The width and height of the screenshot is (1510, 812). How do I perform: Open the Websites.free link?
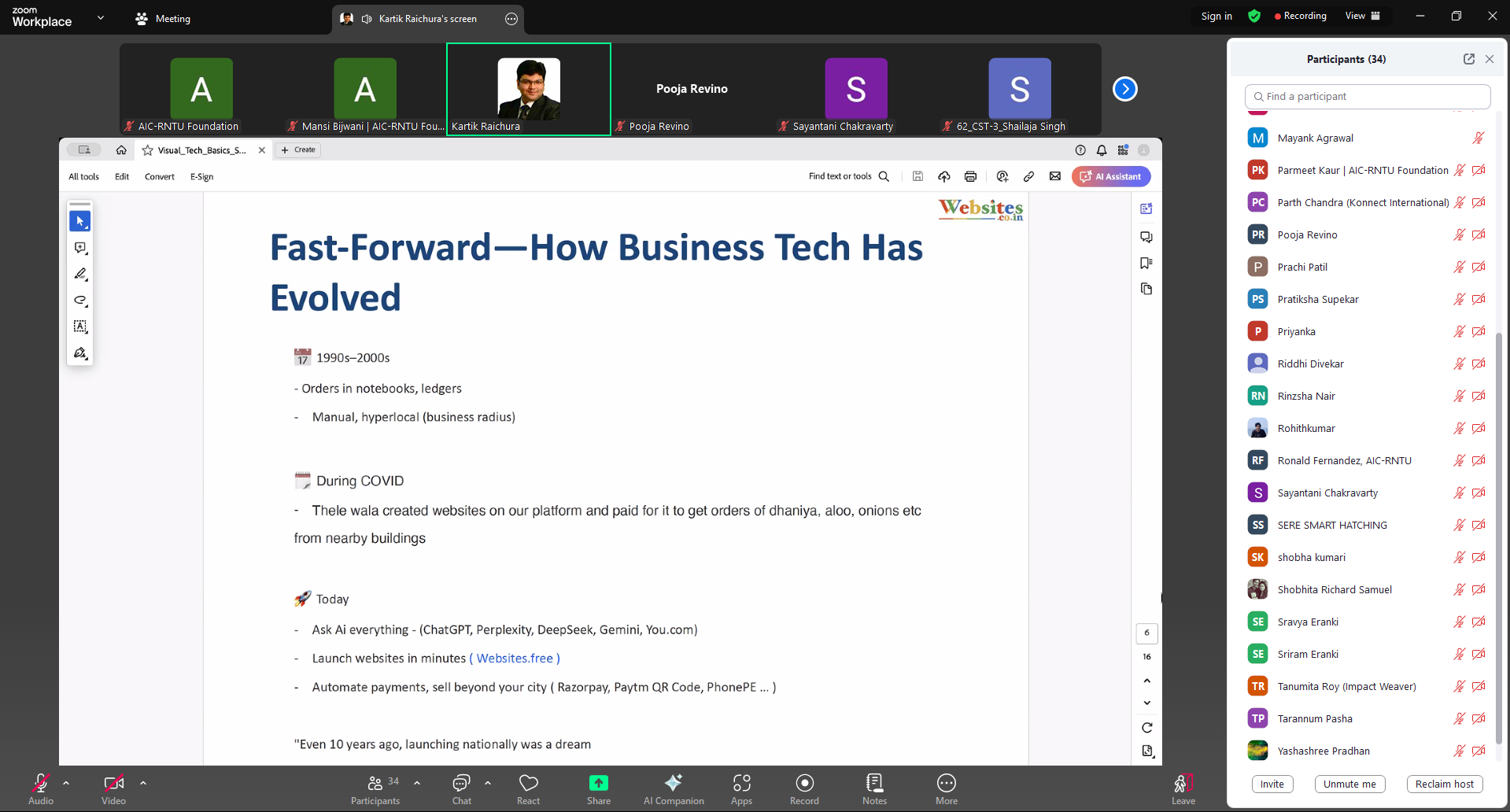coord(515,658)
